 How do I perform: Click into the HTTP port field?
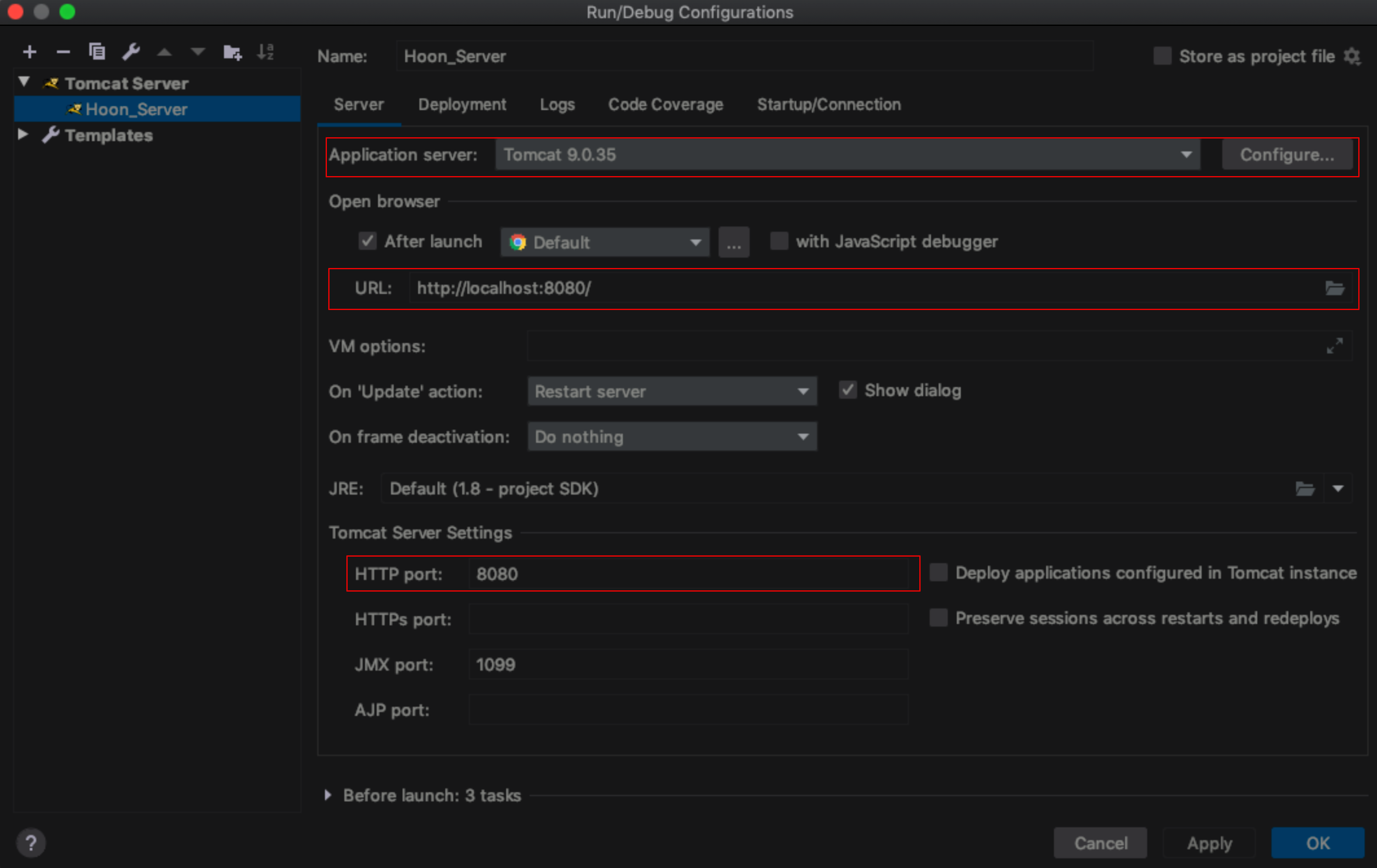(x=686, y=574)
